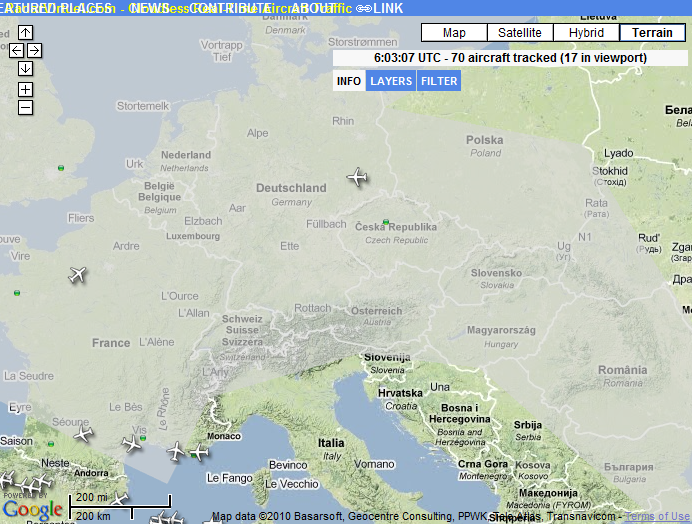Select the aircraft just left of Monaco
The height and width of the screenshot is (524, 692).
200,452
